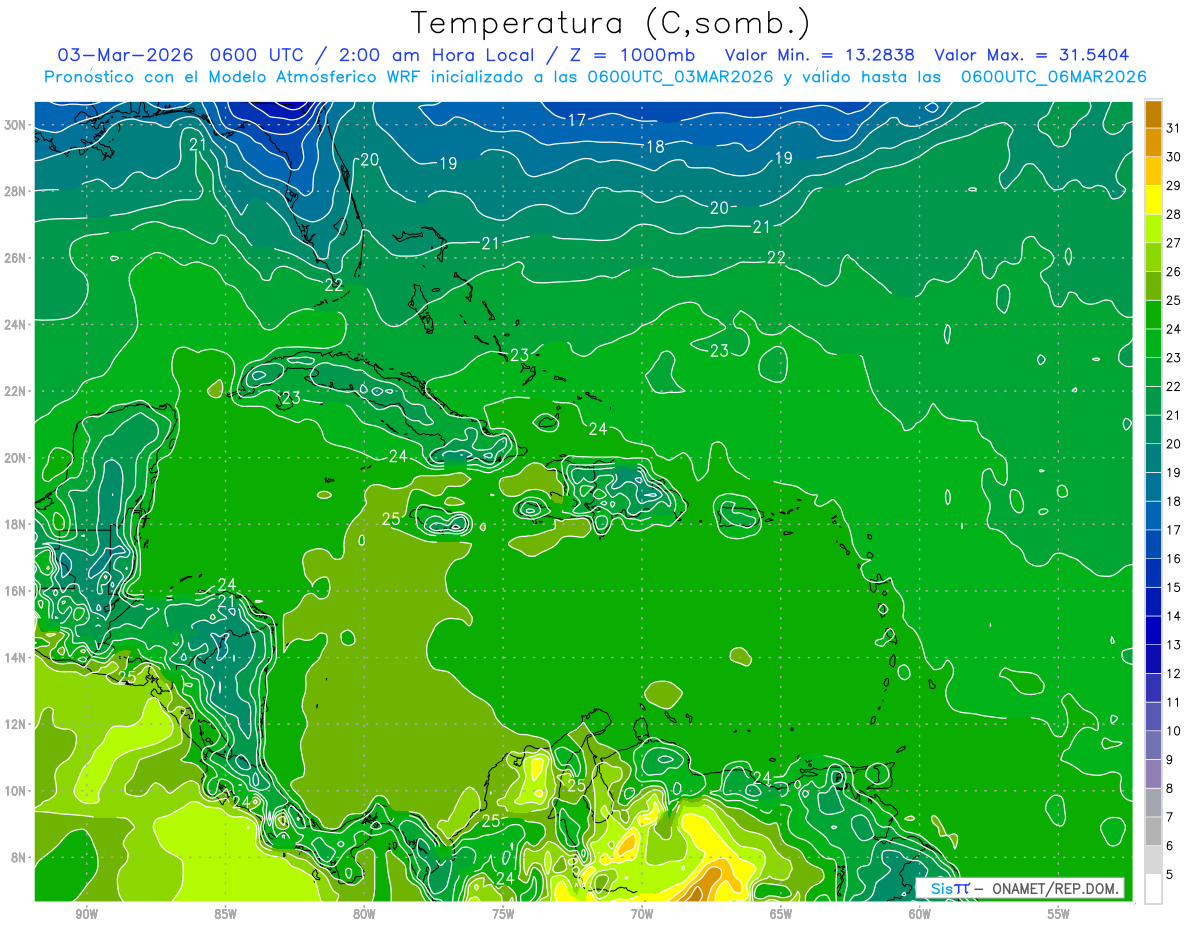Click the '85W' longitude axis label

pos(225,915)
